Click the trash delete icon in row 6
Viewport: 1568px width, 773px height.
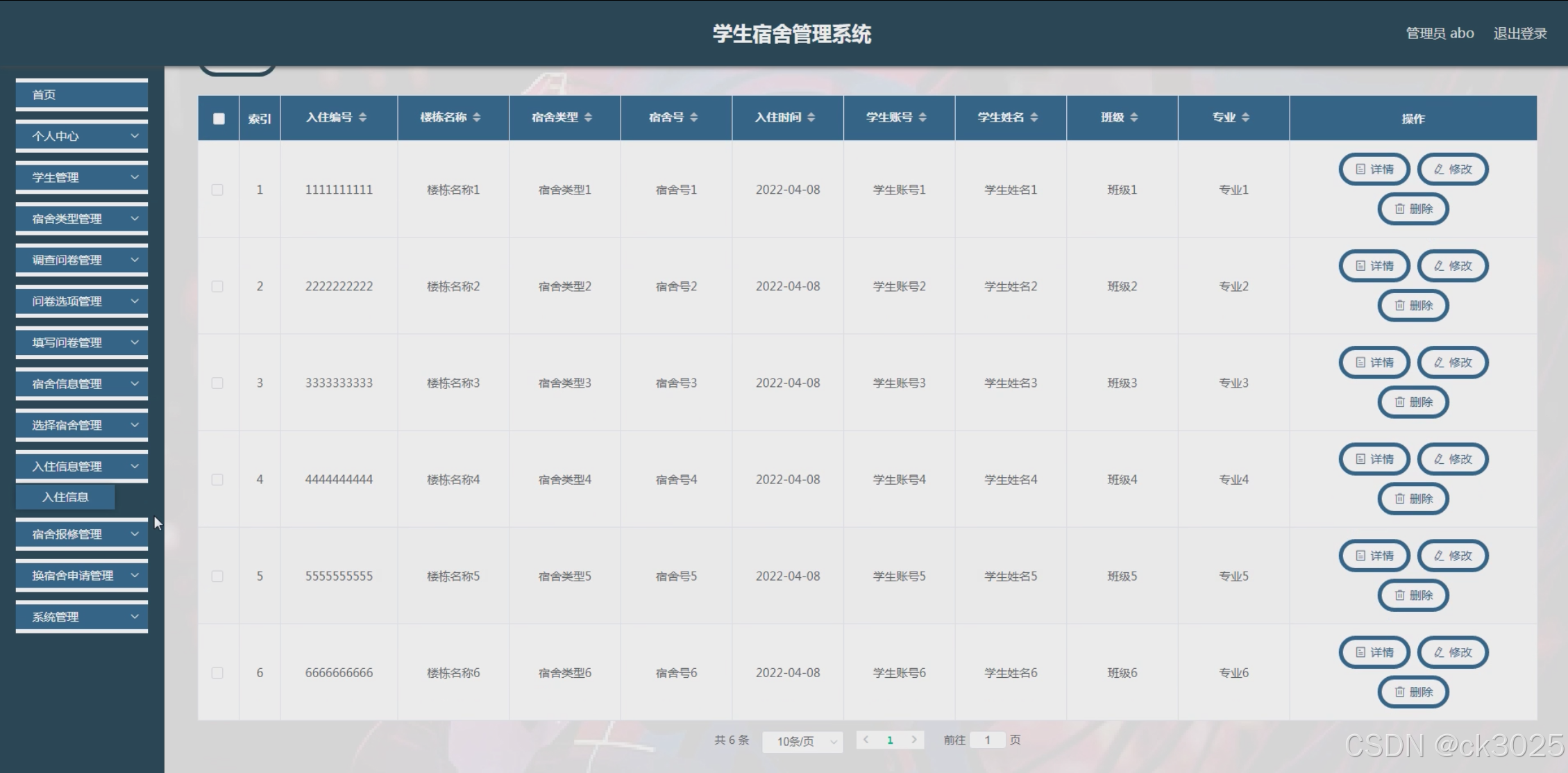[x=1399, y=692]
